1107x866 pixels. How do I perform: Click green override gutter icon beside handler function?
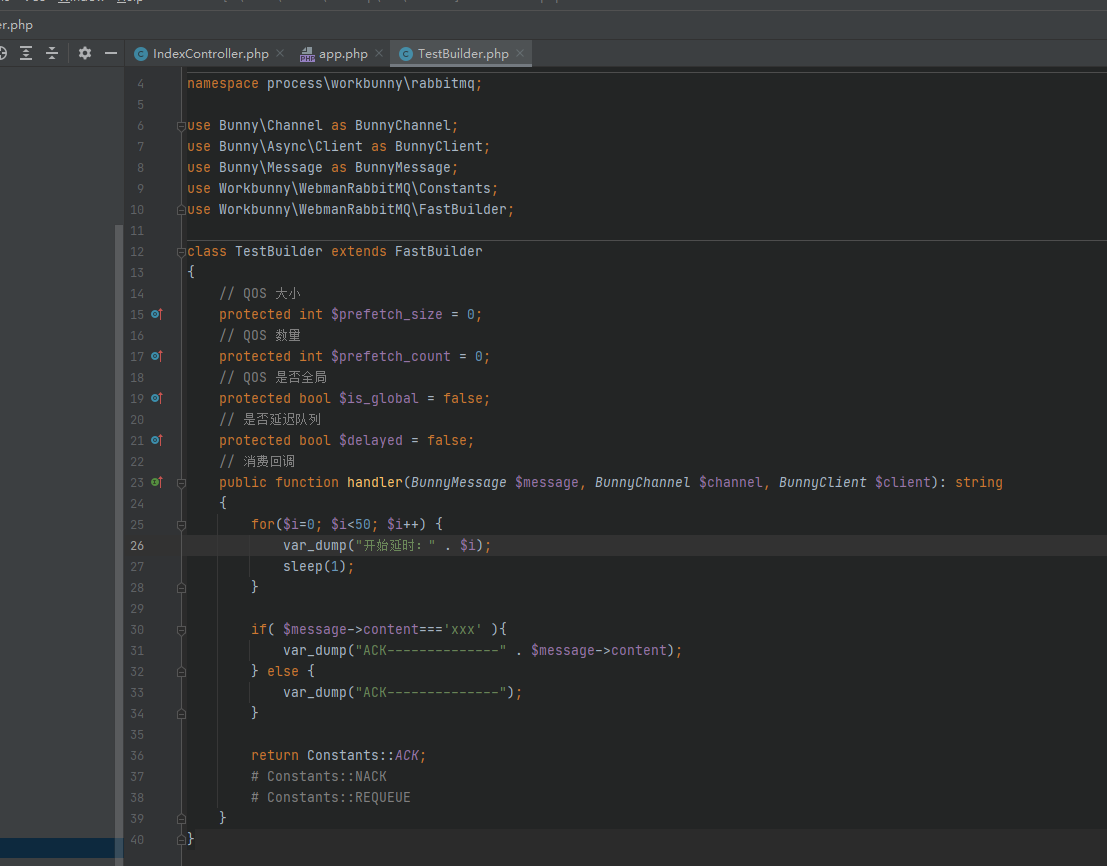click(157, 482)
